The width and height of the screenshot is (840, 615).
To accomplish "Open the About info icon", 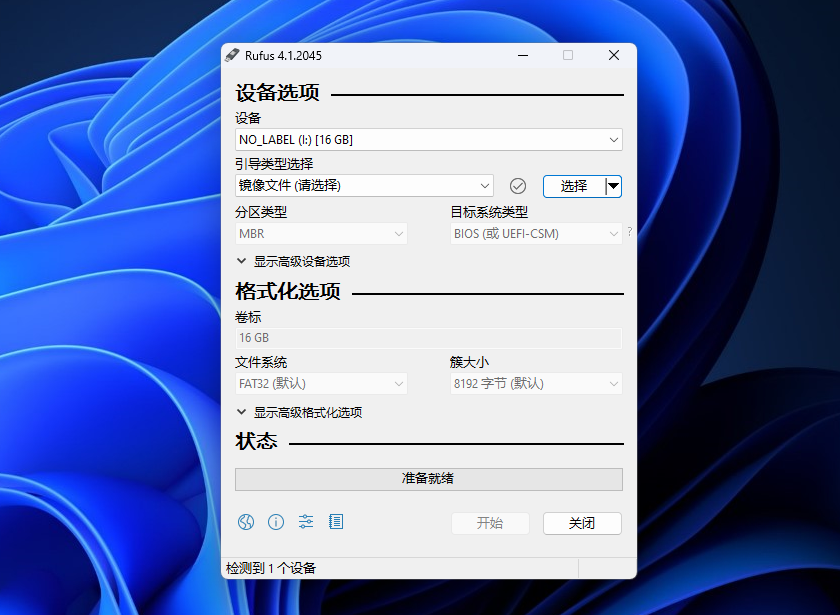I will (x=276, y=522).
